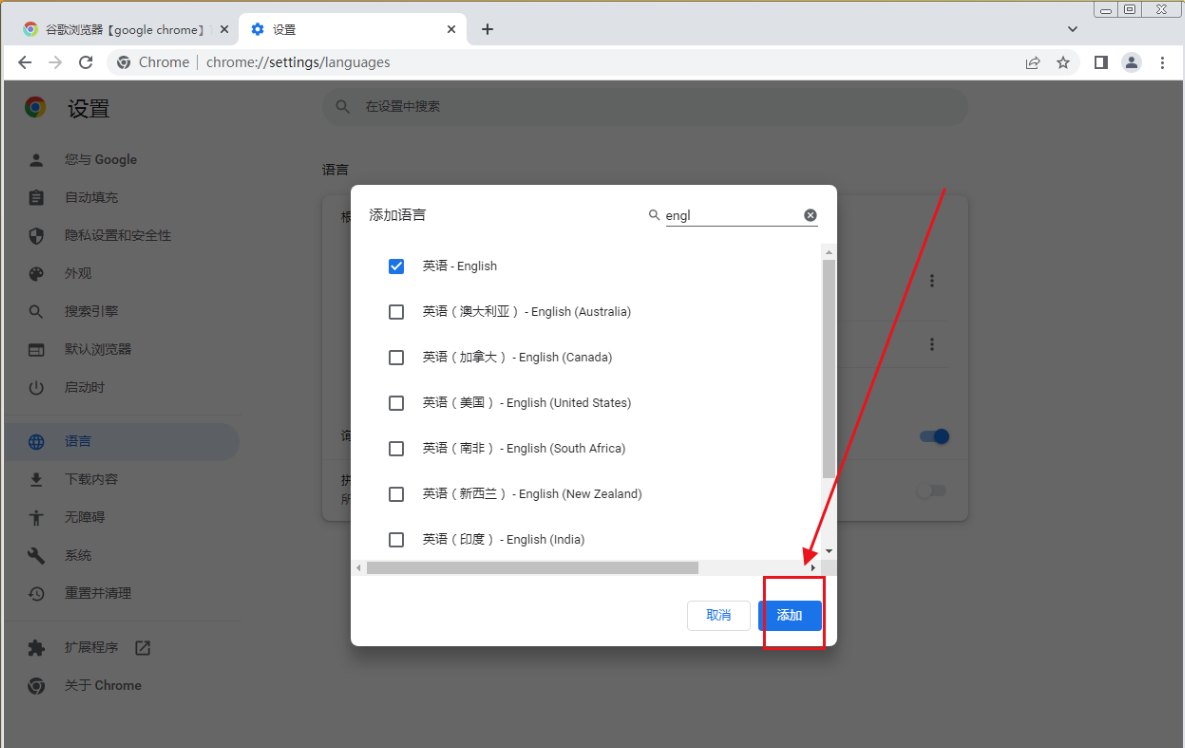
Task: Check English (Australia) language checkbox
Action: coord(396,312)
